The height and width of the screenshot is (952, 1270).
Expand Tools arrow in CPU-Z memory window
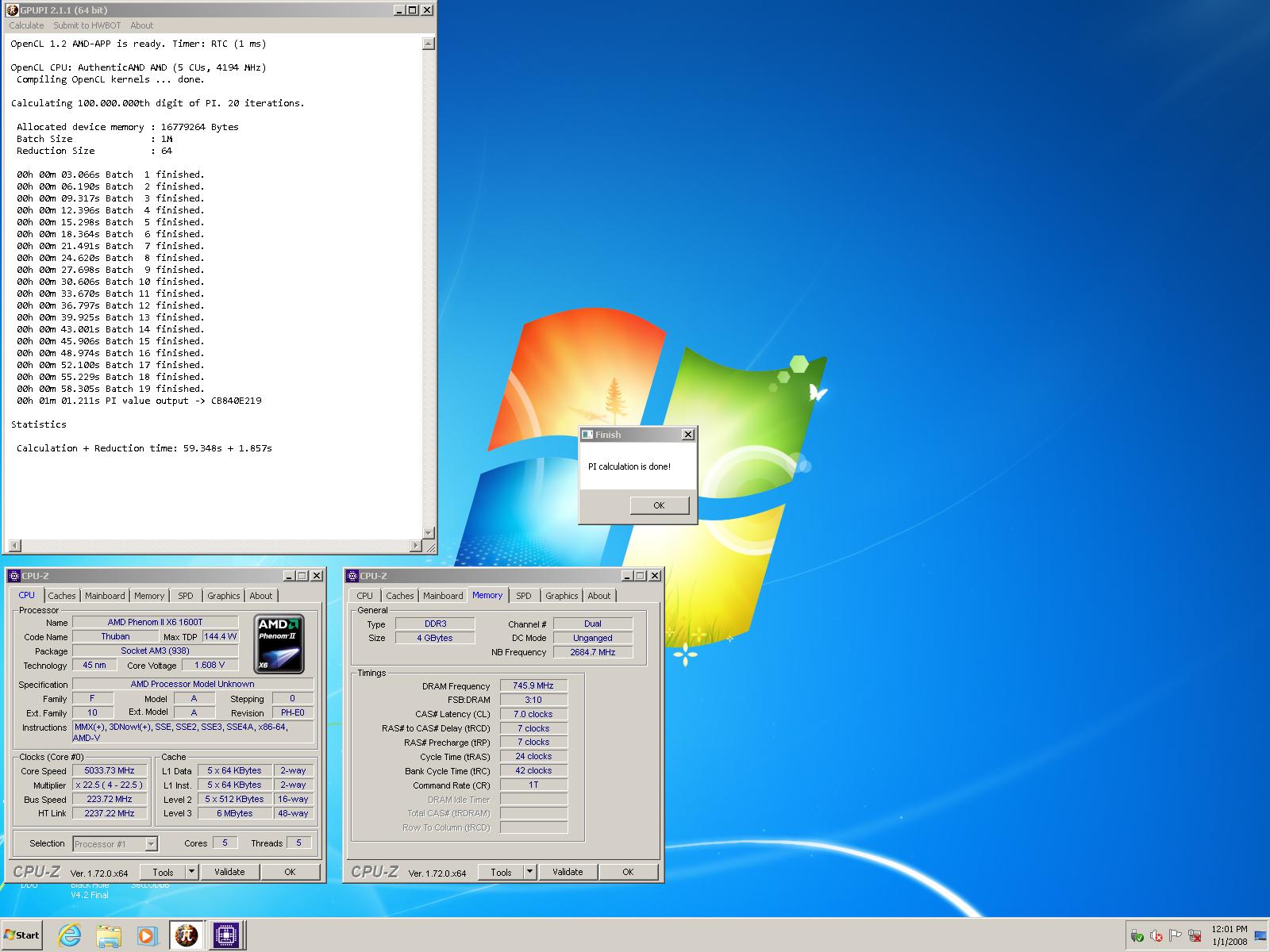tap(529, 872)
